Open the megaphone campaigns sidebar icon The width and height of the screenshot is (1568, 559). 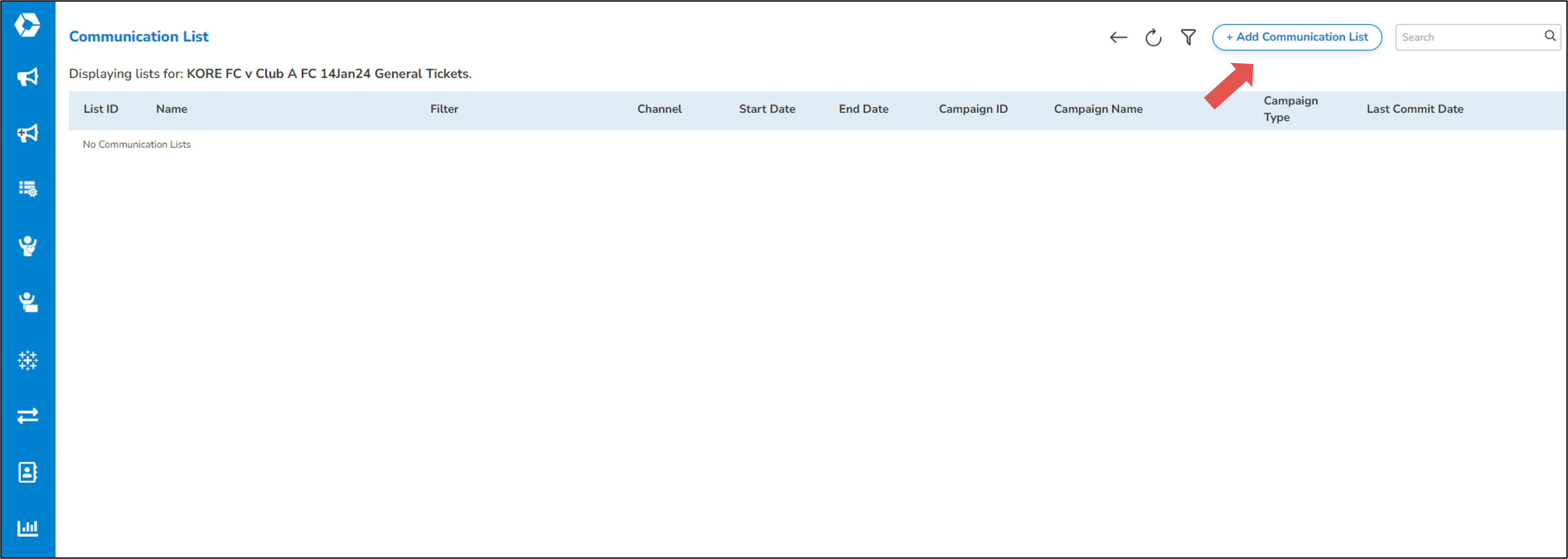tap(27, 77)
